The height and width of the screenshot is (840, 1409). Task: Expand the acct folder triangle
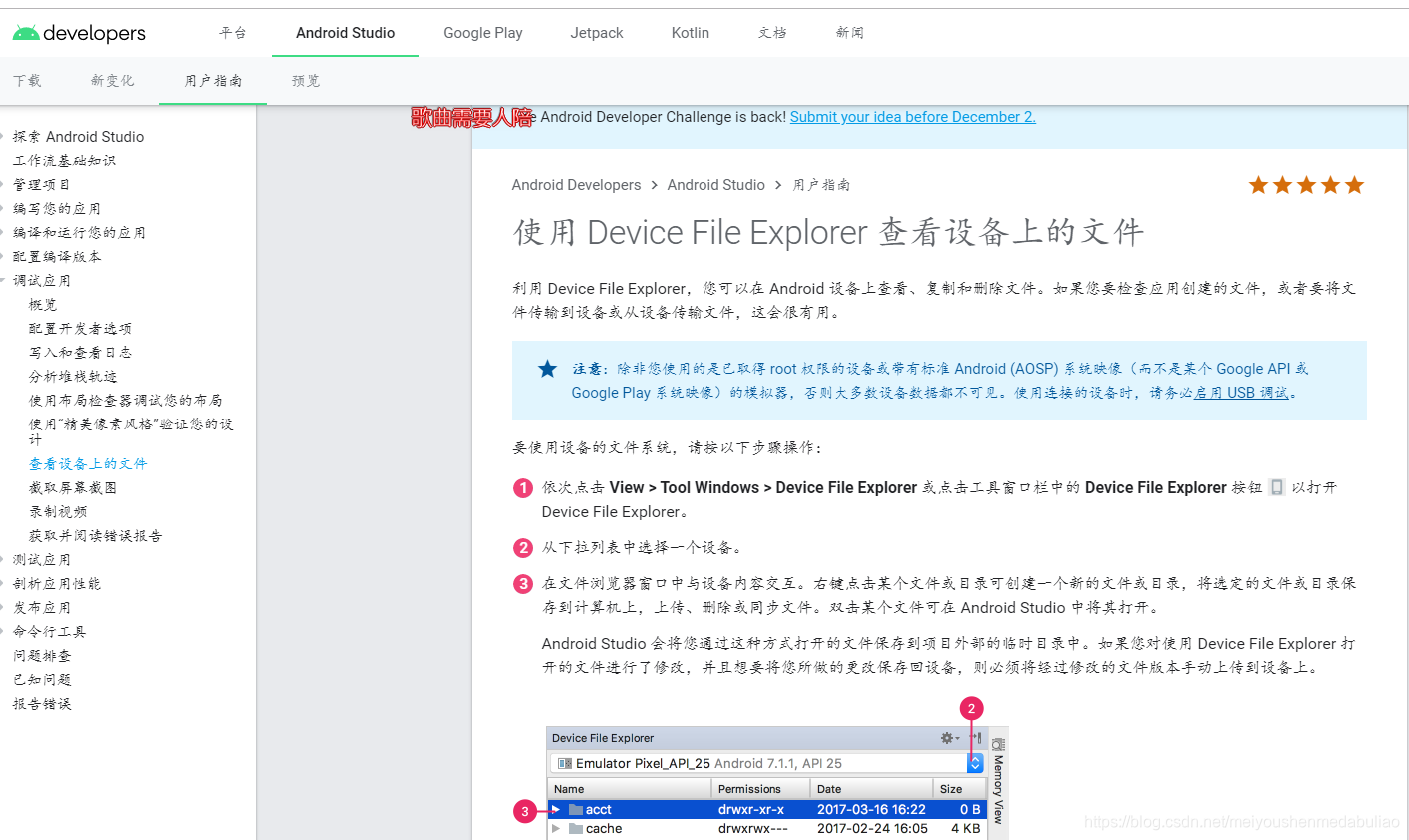pyautogui.click(x=556, y=809)
